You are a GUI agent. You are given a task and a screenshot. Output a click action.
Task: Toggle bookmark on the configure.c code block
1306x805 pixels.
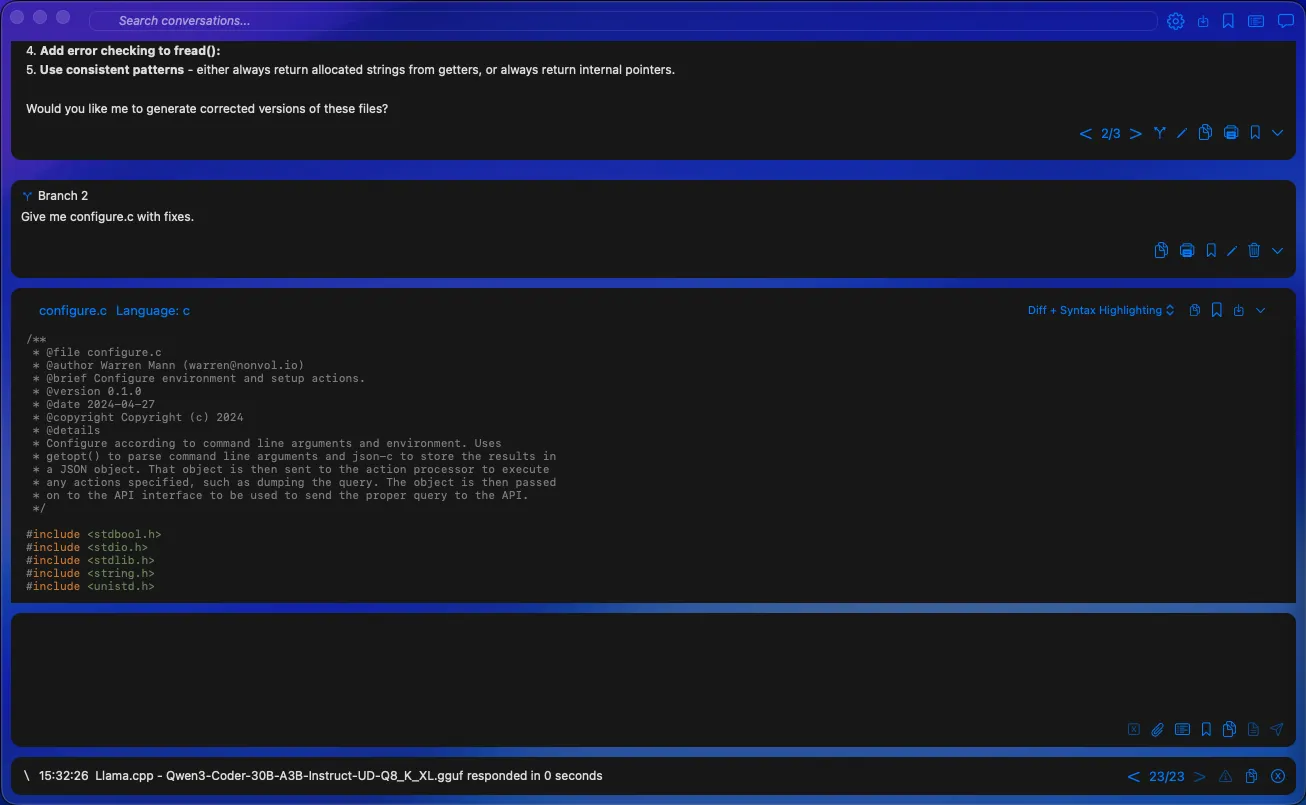tap(1216, 311)
